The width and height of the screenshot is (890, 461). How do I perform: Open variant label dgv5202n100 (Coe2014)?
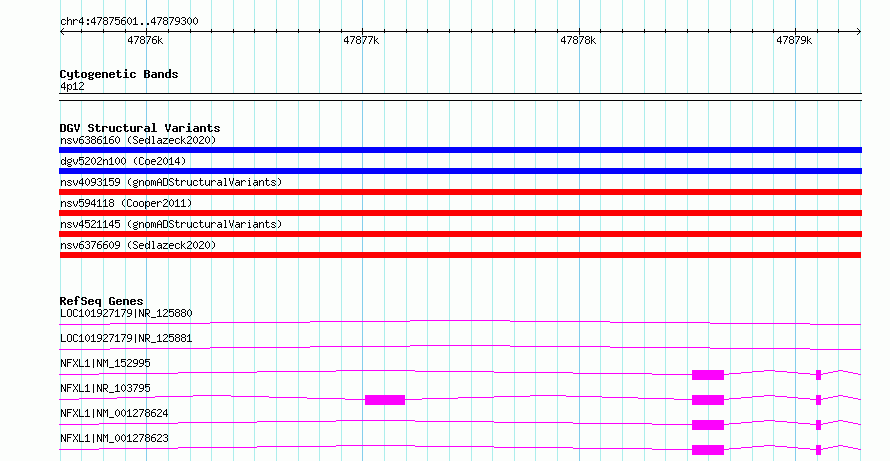(123, 161)
